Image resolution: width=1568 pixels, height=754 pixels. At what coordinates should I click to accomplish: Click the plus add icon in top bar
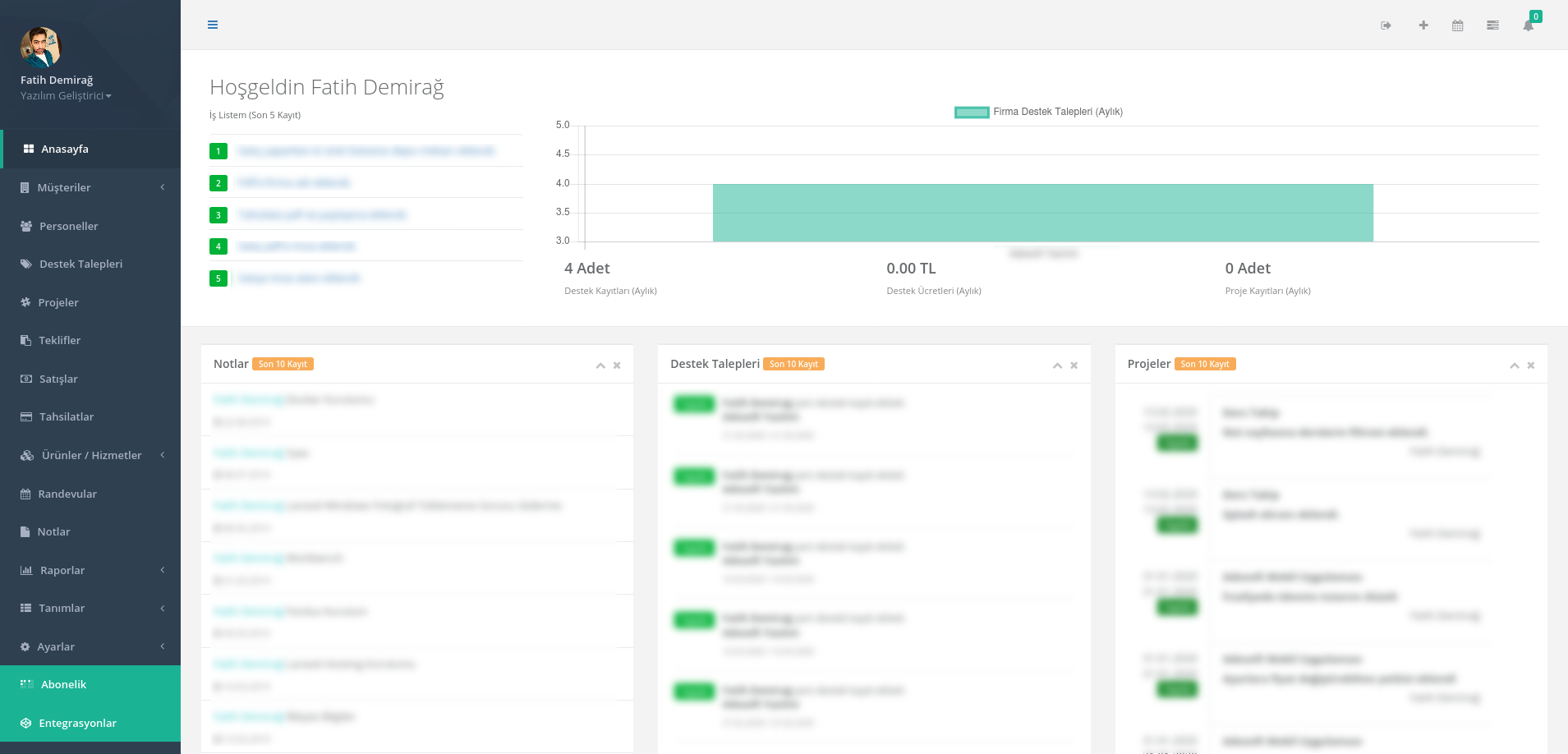point(1423,25)
